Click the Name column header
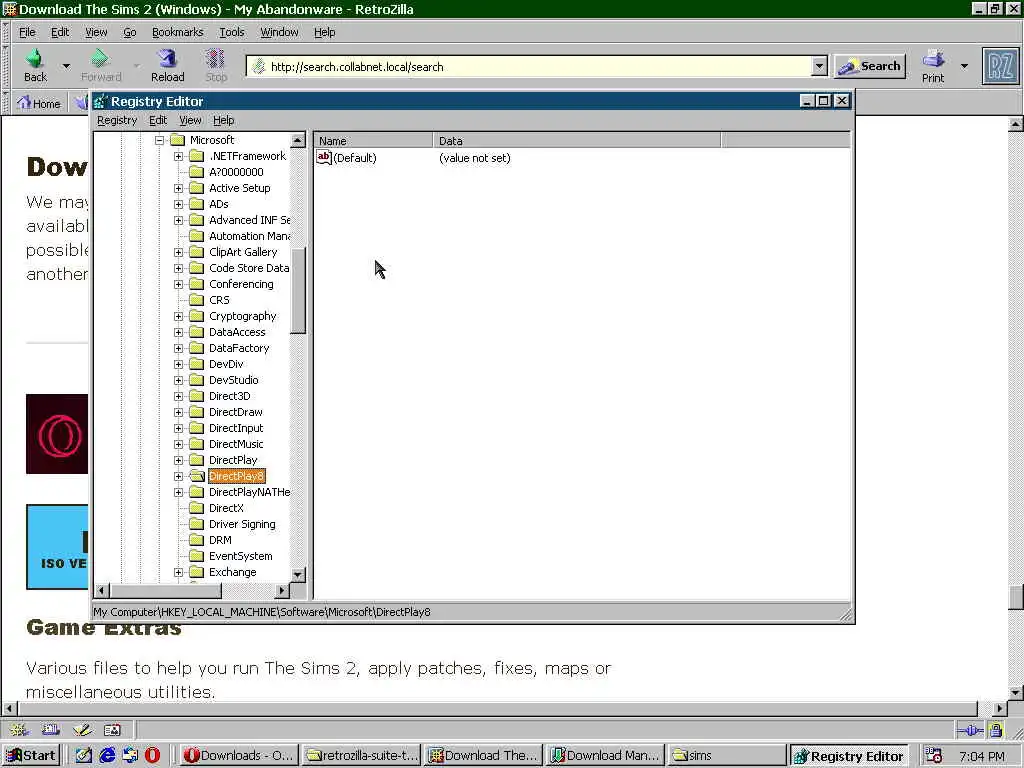The height and width of the screenshot is (768, 1024). (374, 140)
